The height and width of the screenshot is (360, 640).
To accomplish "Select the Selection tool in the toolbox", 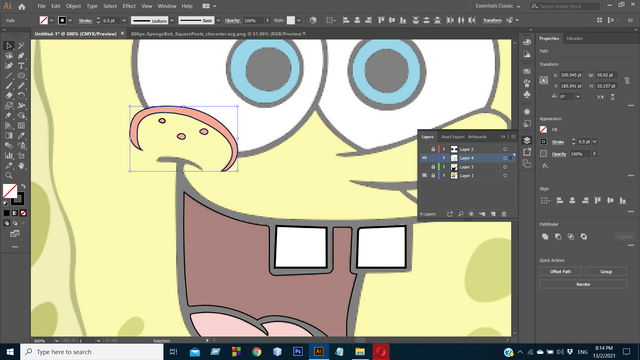I will pos(9,46).
